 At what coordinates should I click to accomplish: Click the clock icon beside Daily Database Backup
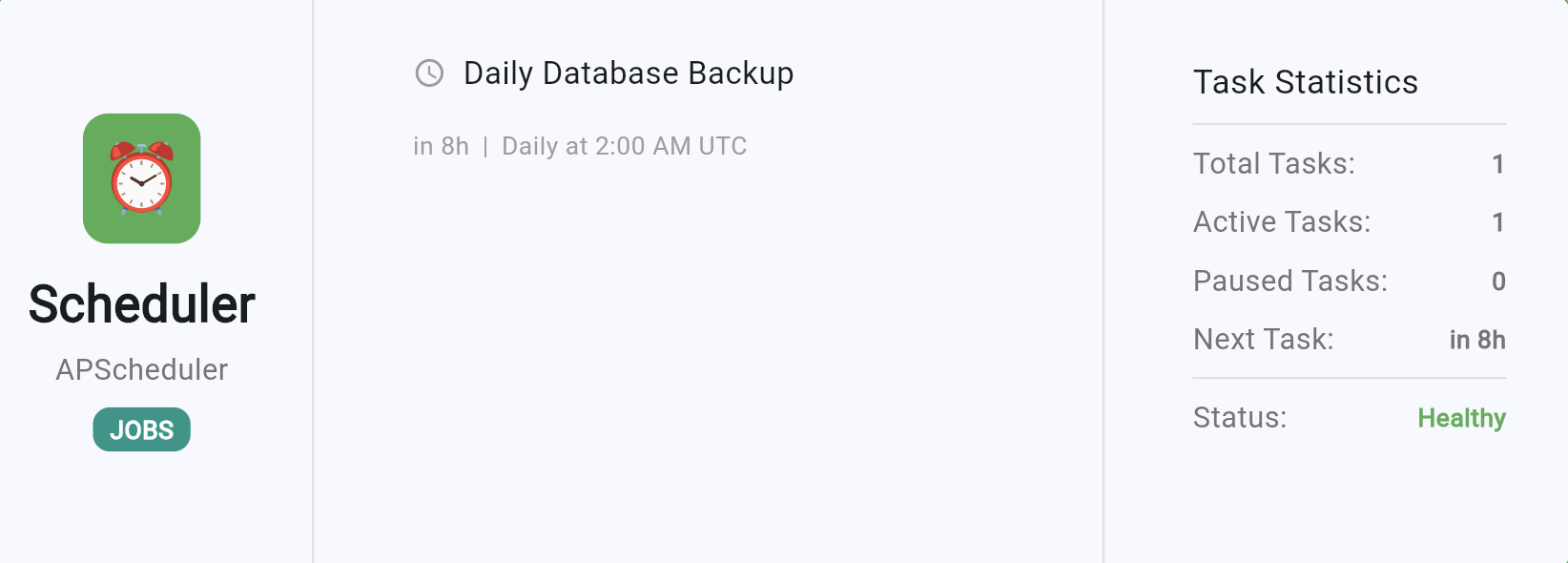(429, 73)
